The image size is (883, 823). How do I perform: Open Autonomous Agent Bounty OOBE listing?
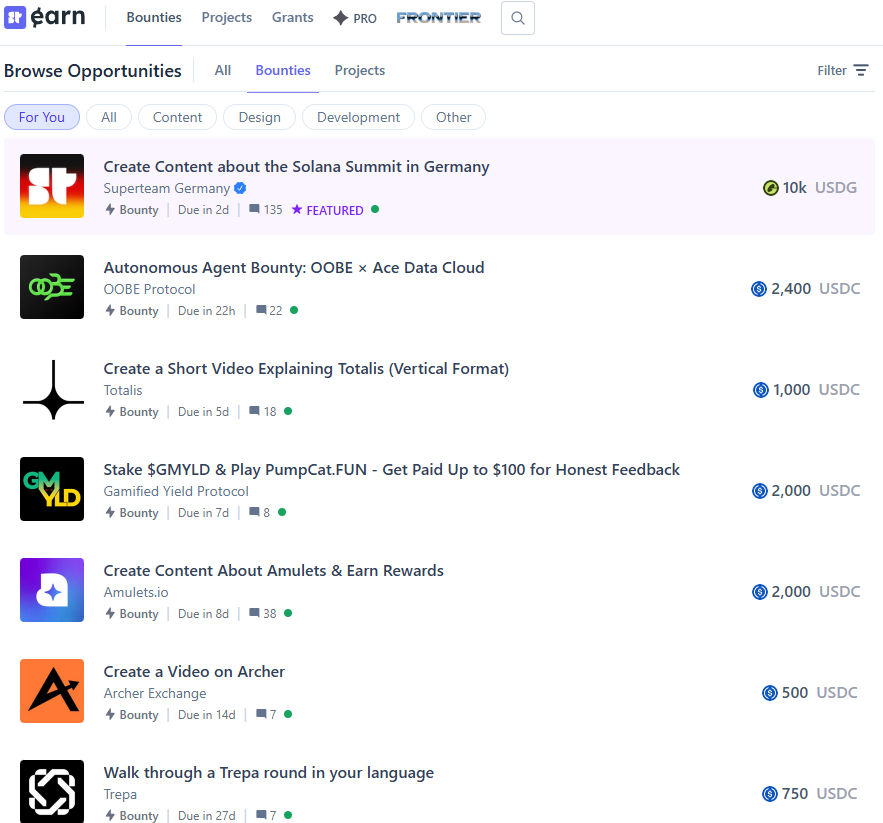tap(294, 268)
